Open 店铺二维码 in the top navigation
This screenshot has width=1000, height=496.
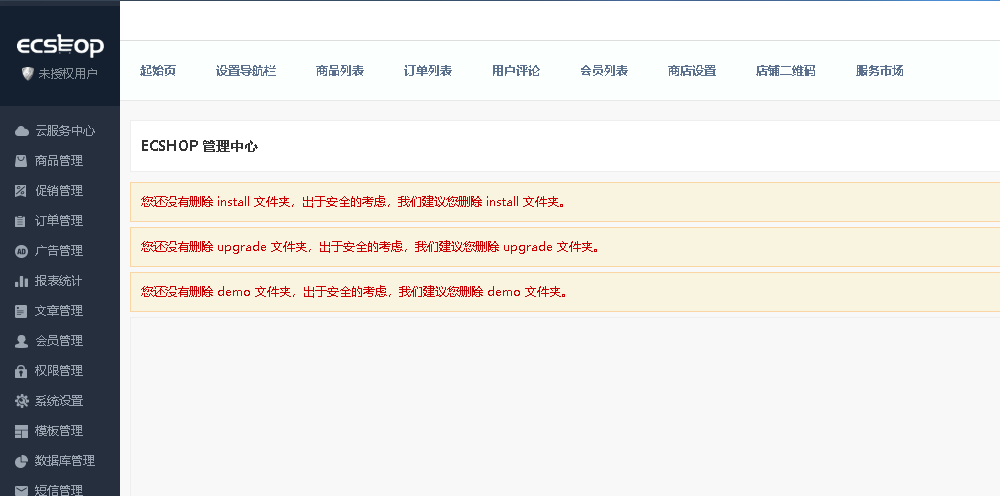coord(786,71)
